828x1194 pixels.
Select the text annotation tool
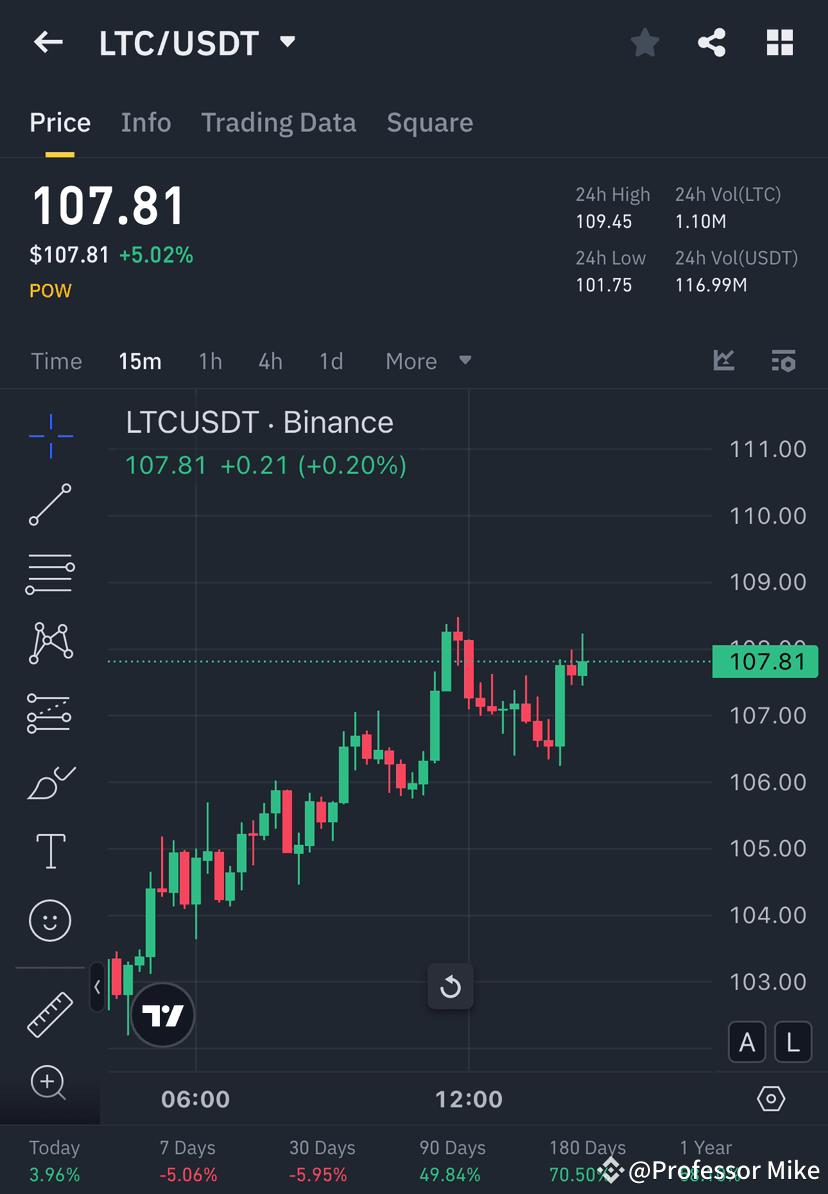click(50, 851)
